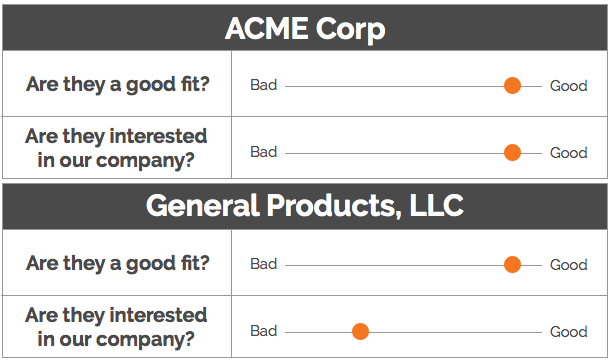The width and height of the screenshot is (610, 361).
Task: Click 'Are they interested' label under ACME Corp
Action: pos(116,136)
